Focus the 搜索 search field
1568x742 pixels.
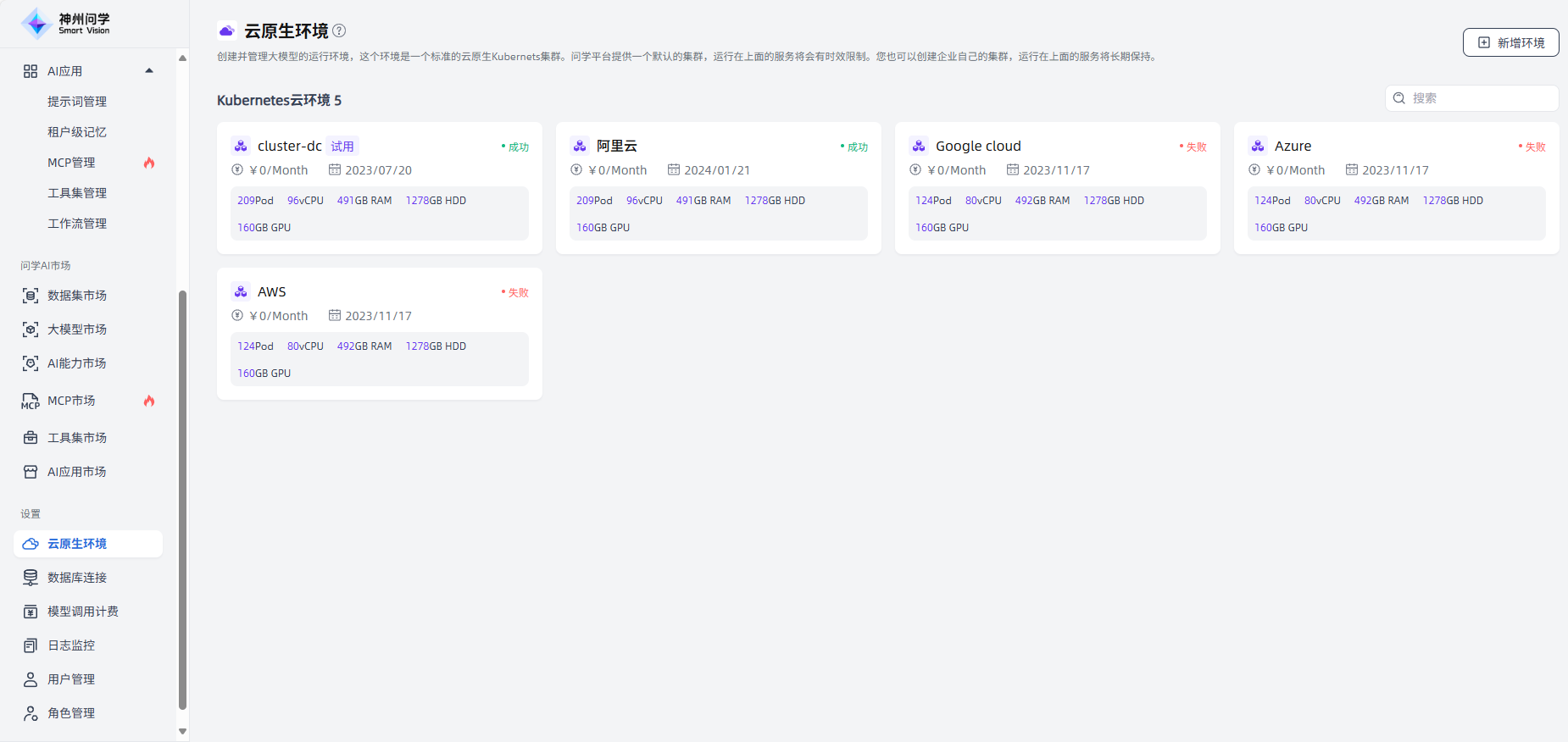pyautogui.click(x=1471, y=98)
